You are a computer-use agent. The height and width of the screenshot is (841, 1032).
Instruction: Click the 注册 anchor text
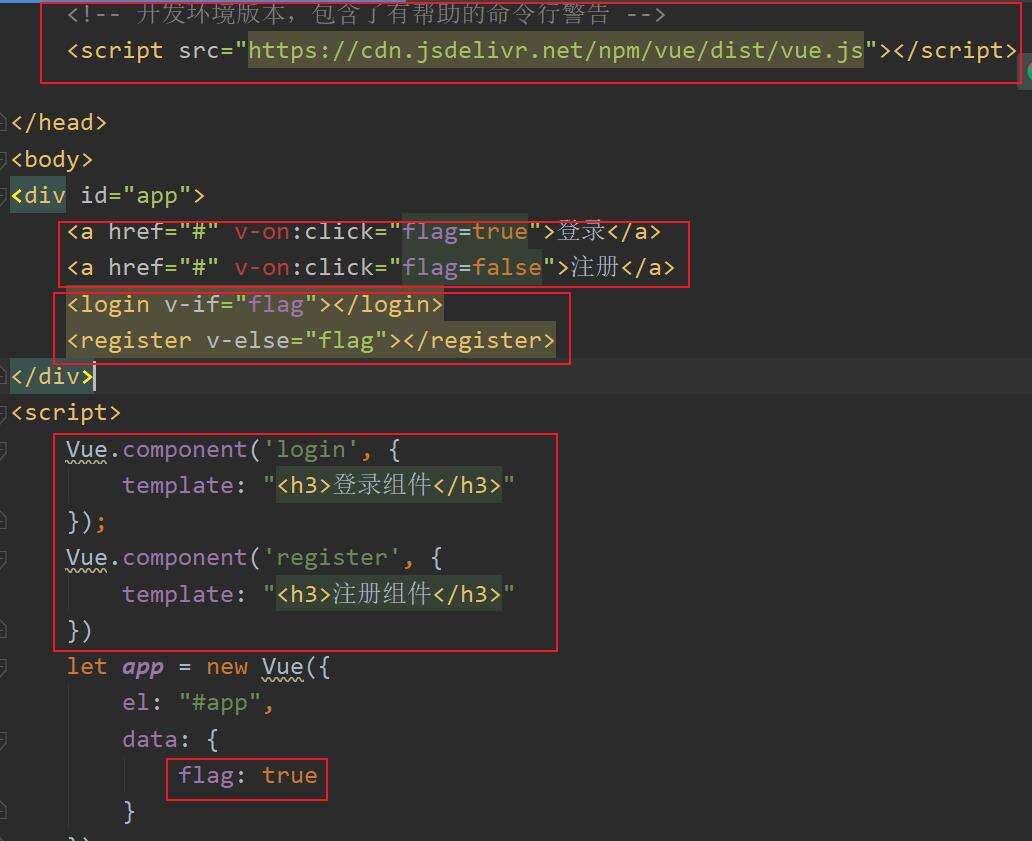point(595,268)
